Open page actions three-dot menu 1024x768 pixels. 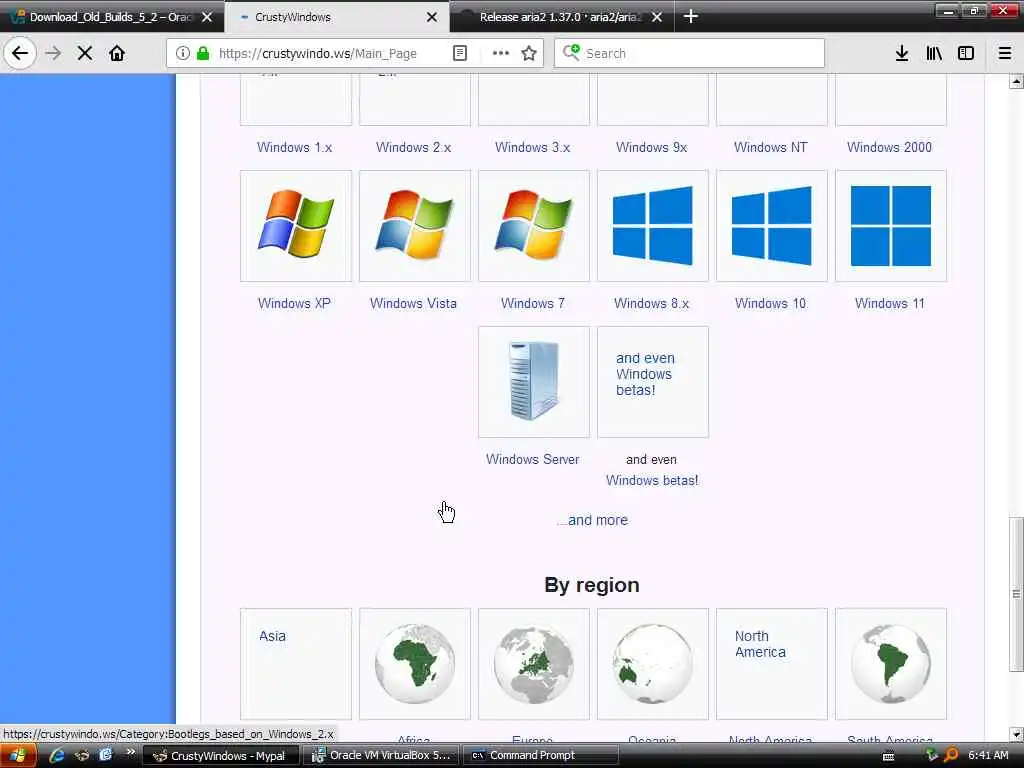pyautogui.click(x=500, y=54)
